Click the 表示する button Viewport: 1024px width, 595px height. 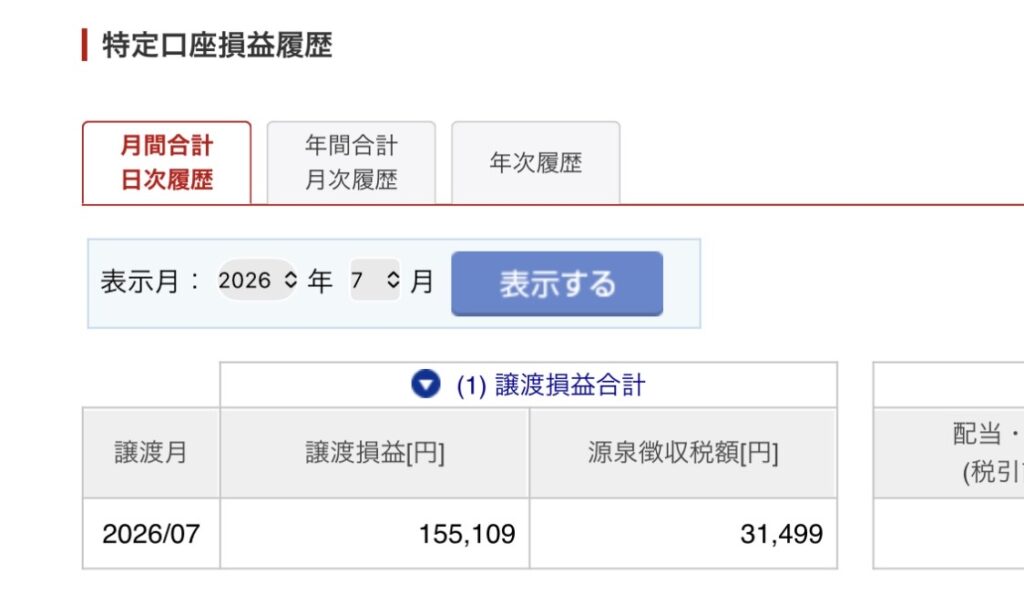coord(557,283)
